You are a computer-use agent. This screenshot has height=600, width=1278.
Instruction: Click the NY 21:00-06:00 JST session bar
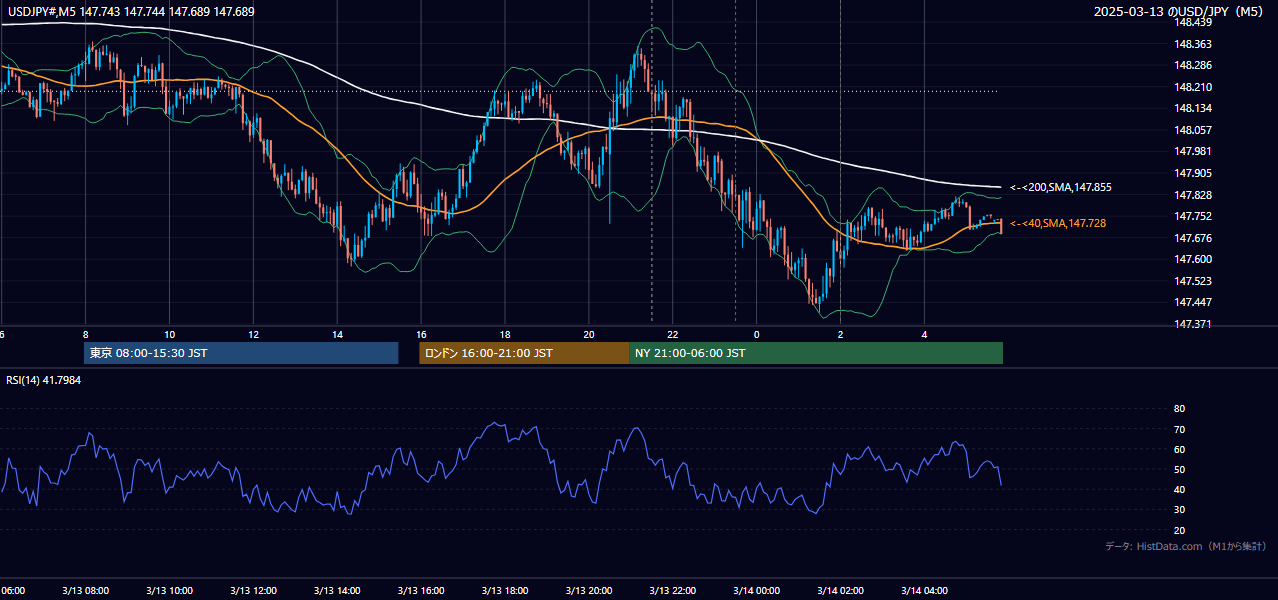pos(816,353)
